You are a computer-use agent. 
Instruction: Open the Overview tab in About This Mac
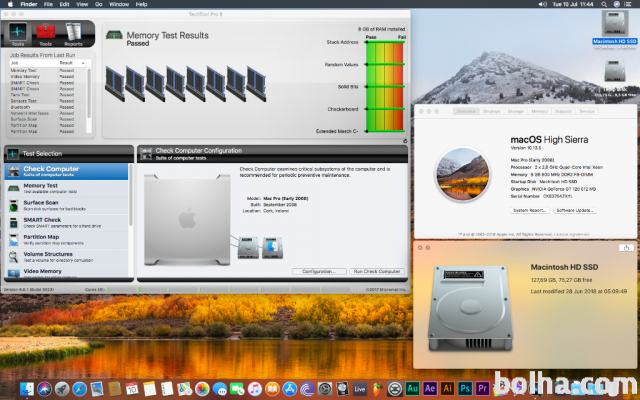pos(466,111)
